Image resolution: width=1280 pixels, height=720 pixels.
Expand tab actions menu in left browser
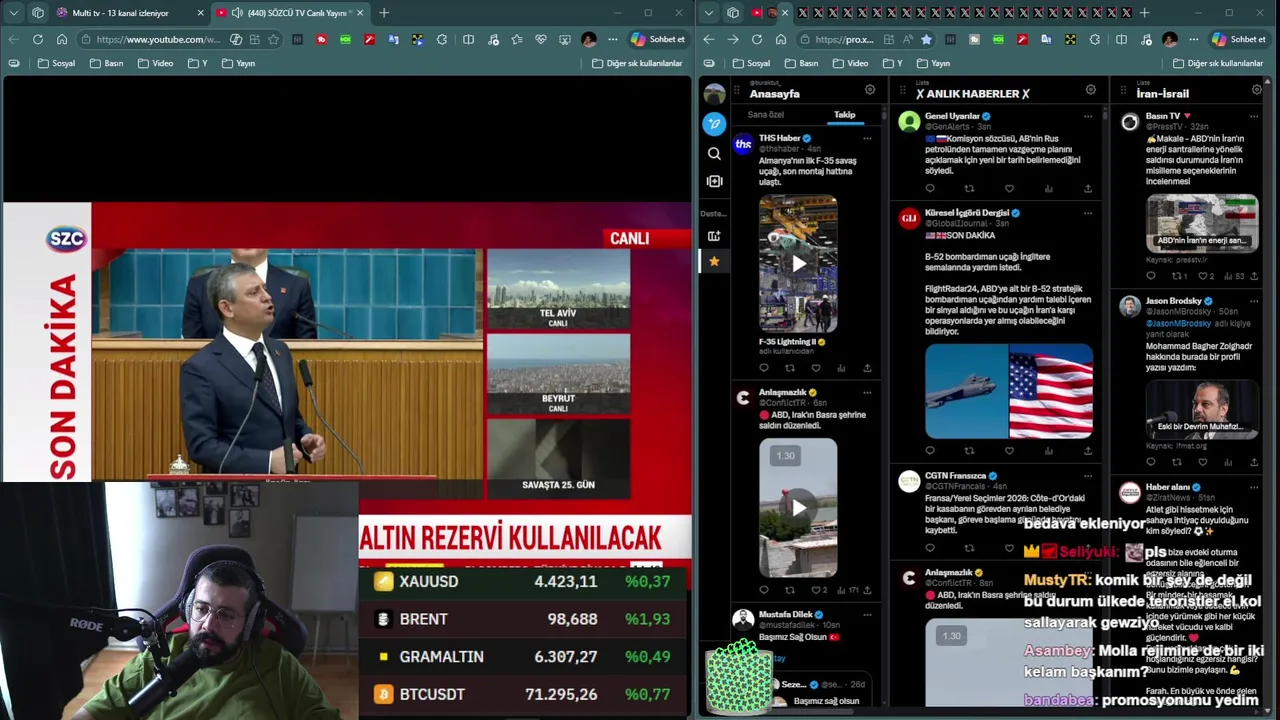click(14, 13)
